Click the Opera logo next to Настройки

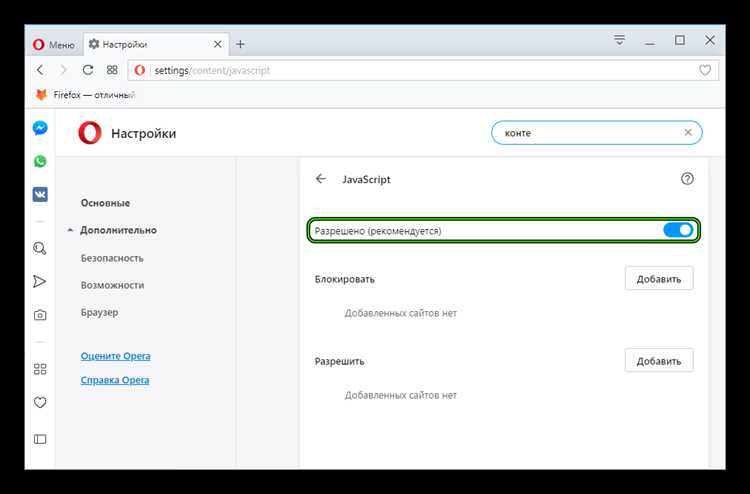[x=90, y=133]
